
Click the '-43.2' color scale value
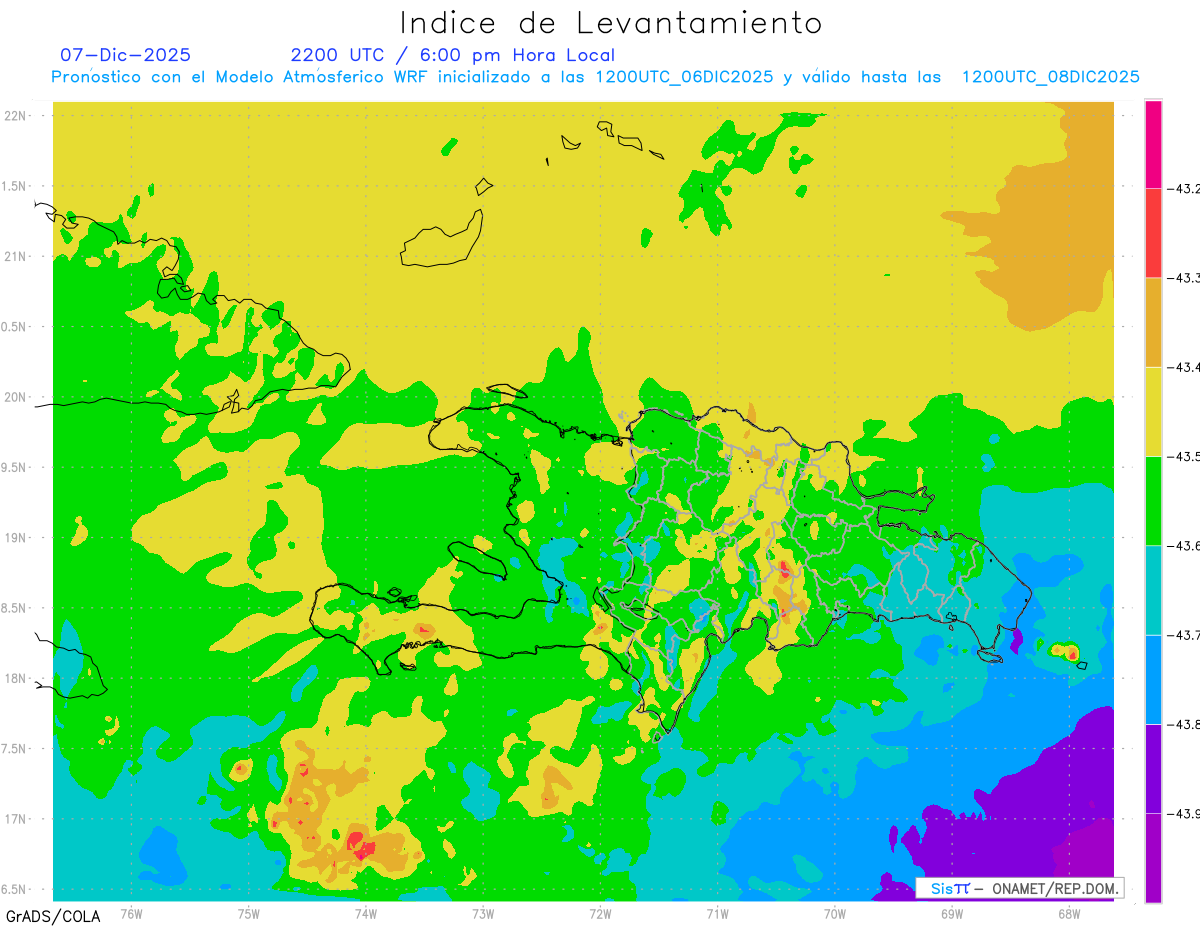[1183, 188]
